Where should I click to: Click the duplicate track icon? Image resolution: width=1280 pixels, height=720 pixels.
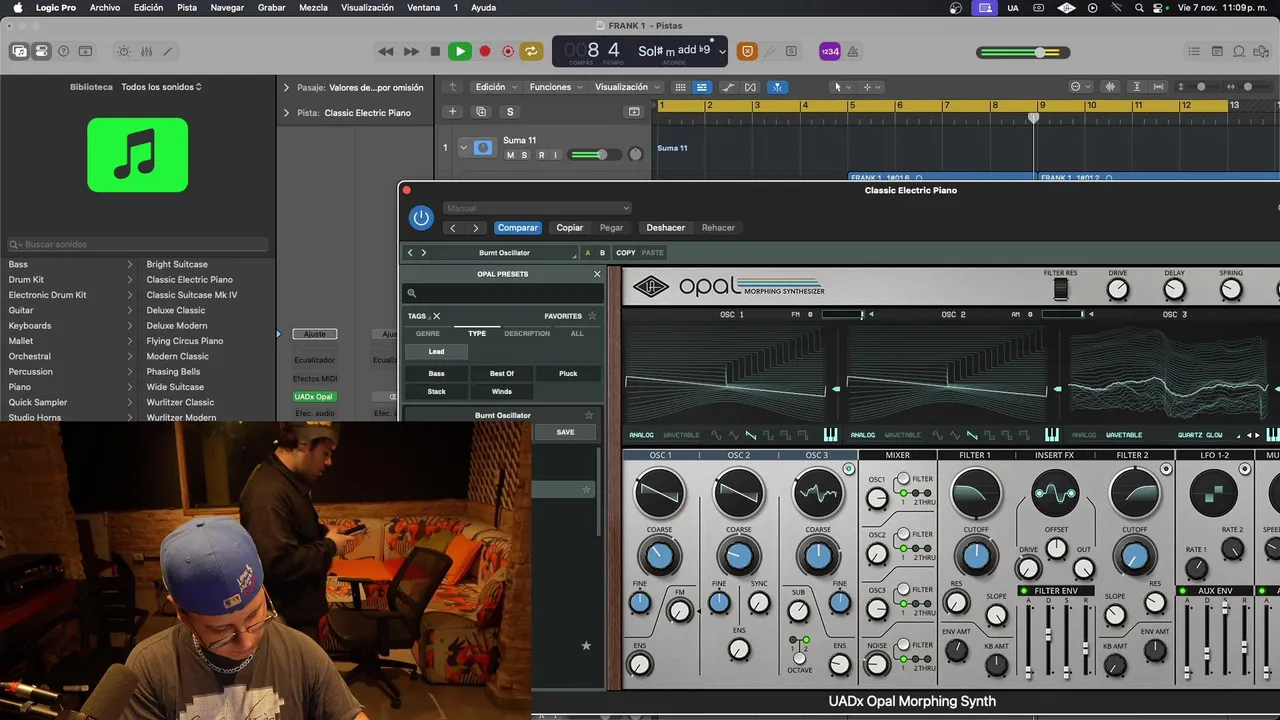(x=481, y=112)
